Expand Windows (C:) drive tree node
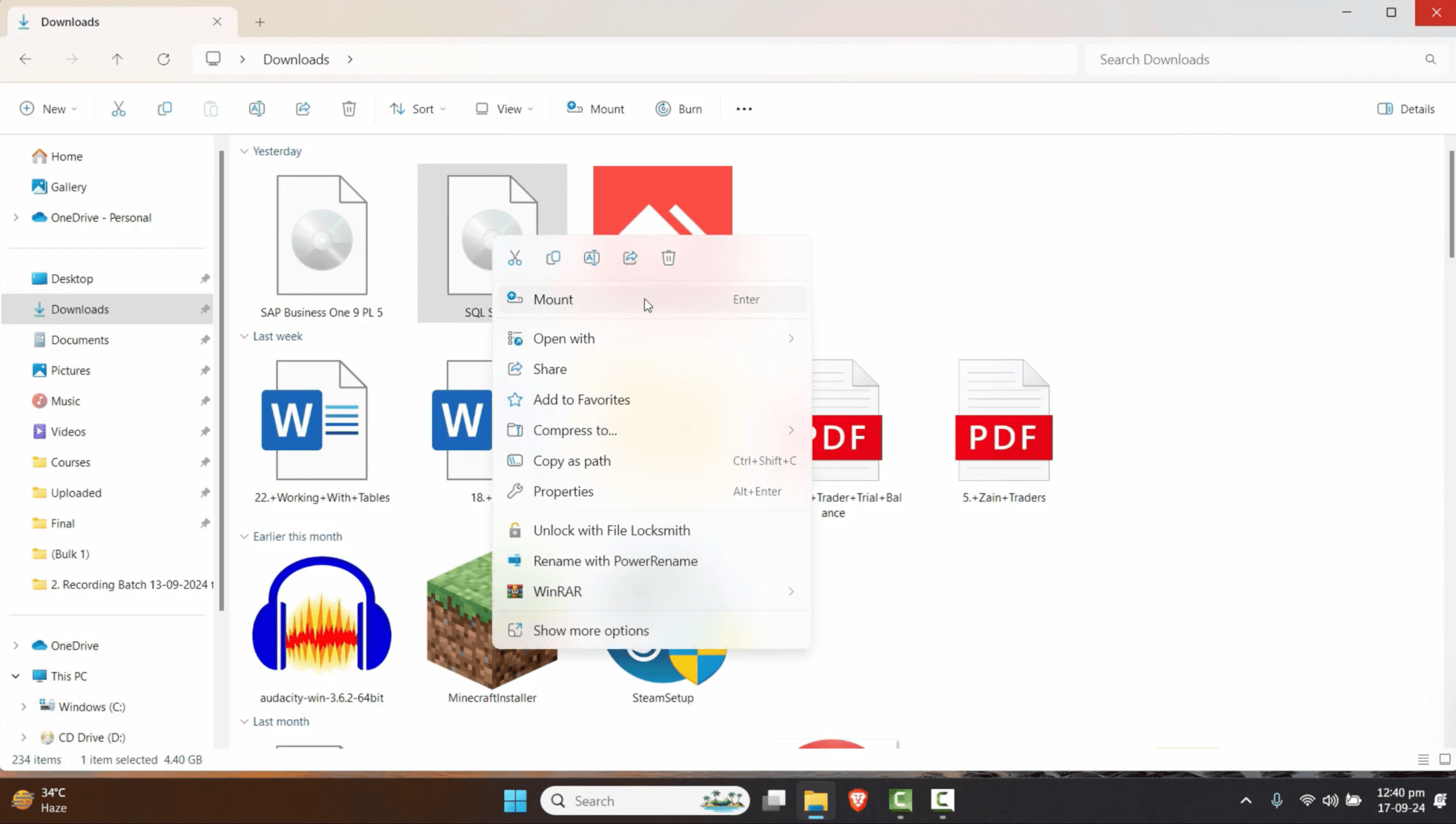Image resolution: width=1456 pixels, height=824 pixels. pyautogui.click(x=23, y=707)
